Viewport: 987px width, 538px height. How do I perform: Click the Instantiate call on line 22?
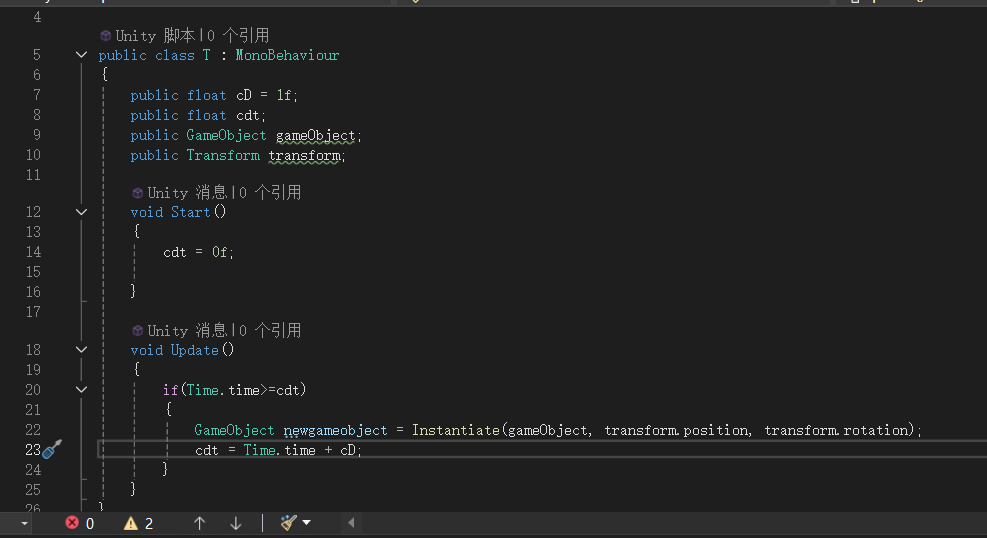[456, 430]
